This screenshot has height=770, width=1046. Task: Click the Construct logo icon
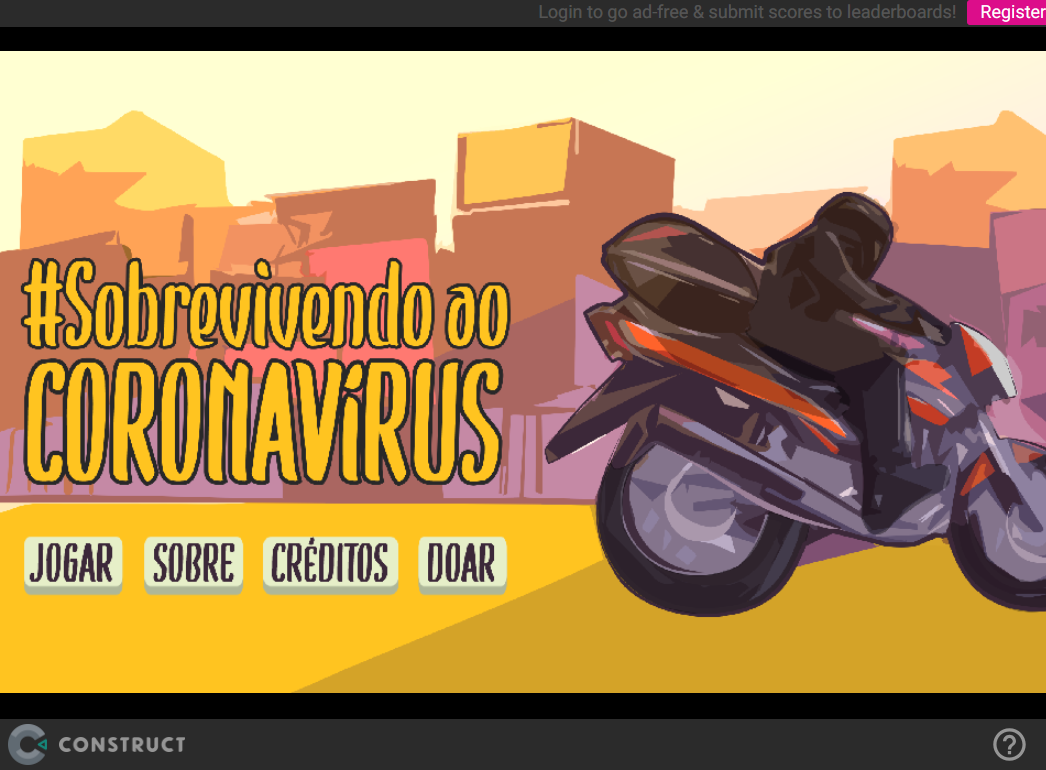(x=27, y=744)
